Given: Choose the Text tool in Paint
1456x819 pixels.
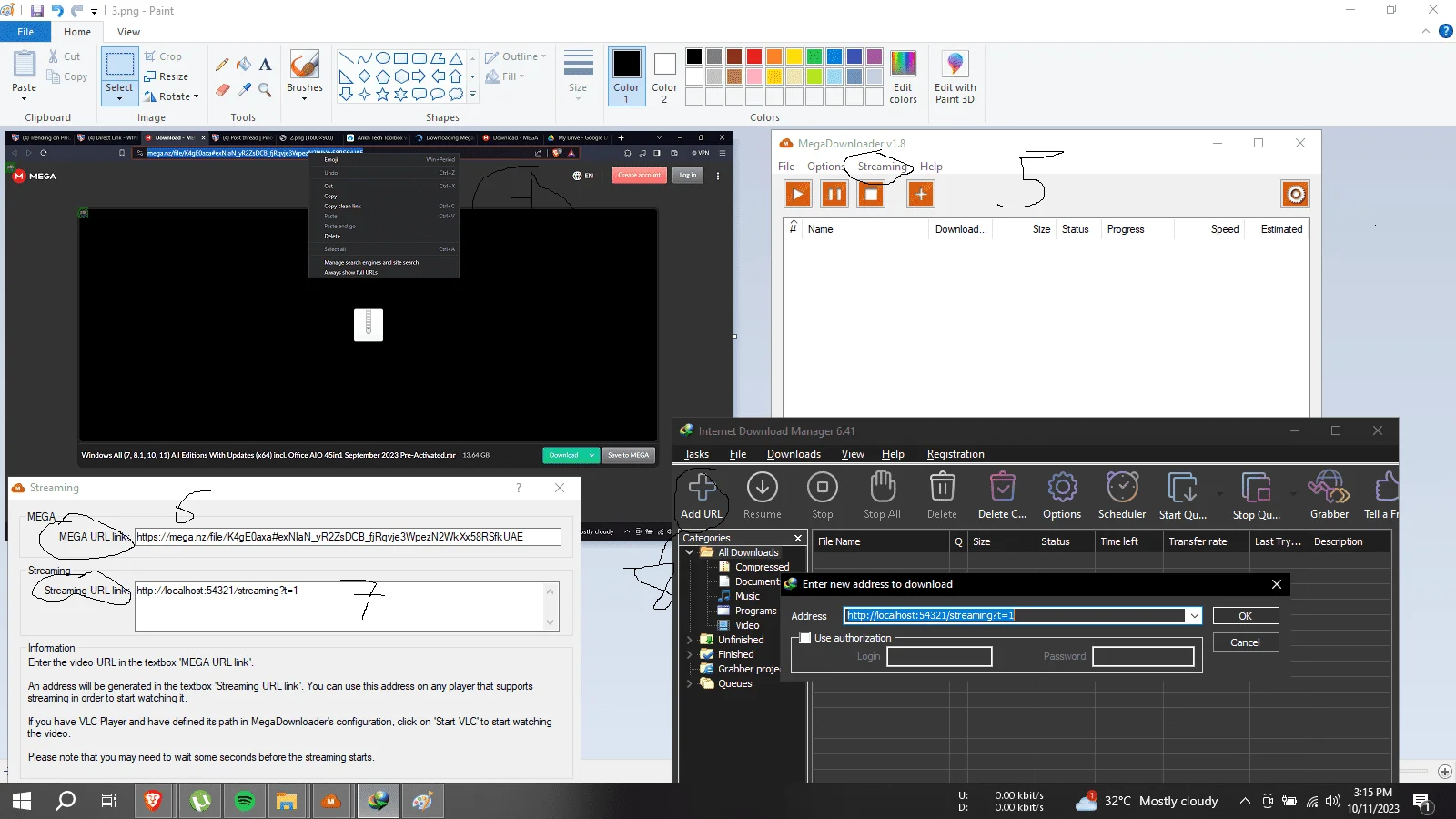Looking at the screenshot, I should tap(265, 65).
